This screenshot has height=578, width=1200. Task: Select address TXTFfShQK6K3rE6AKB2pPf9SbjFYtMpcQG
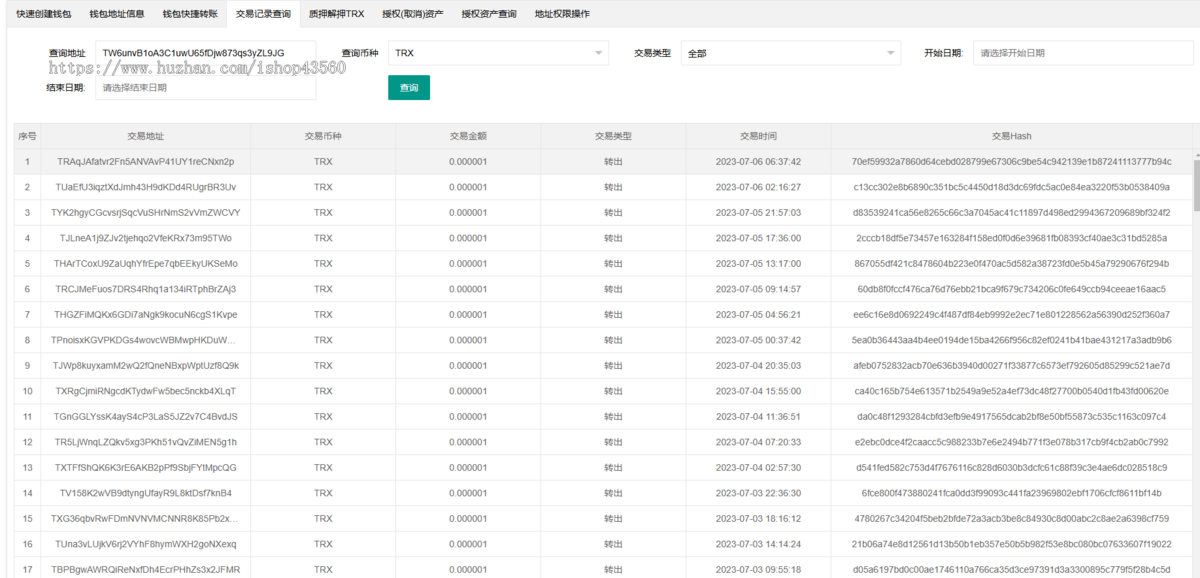coord(146,467)
